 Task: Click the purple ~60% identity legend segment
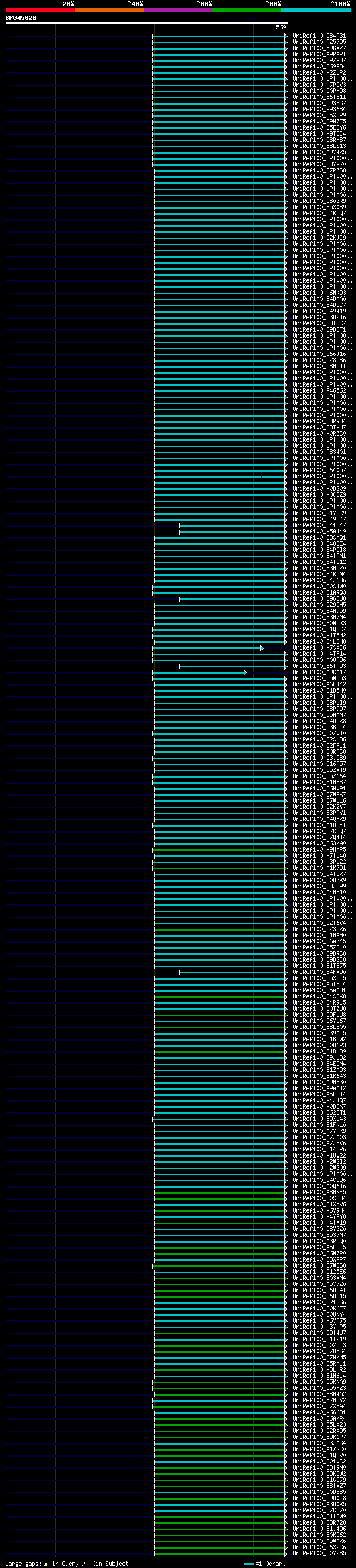tap(177, 10)
